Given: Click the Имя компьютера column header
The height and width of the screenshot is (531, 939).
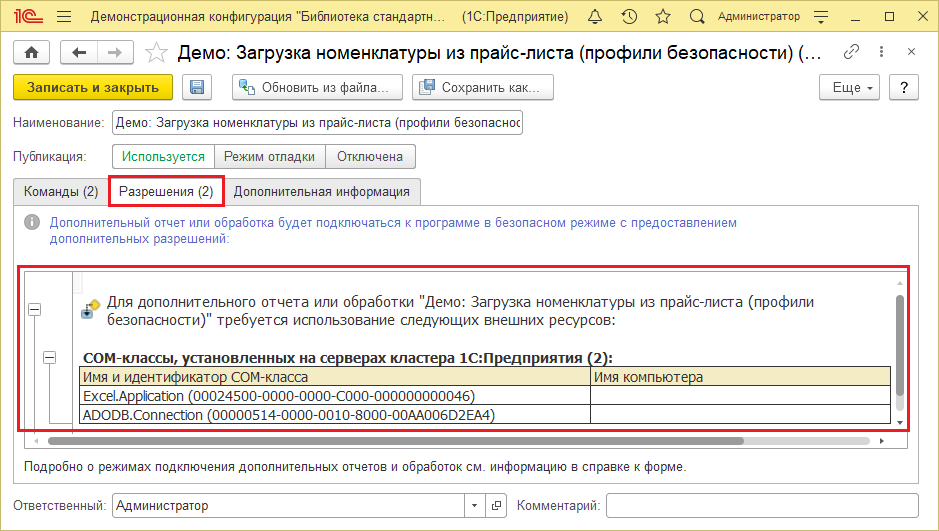Looking at the screenshot, I should [741, 377].
